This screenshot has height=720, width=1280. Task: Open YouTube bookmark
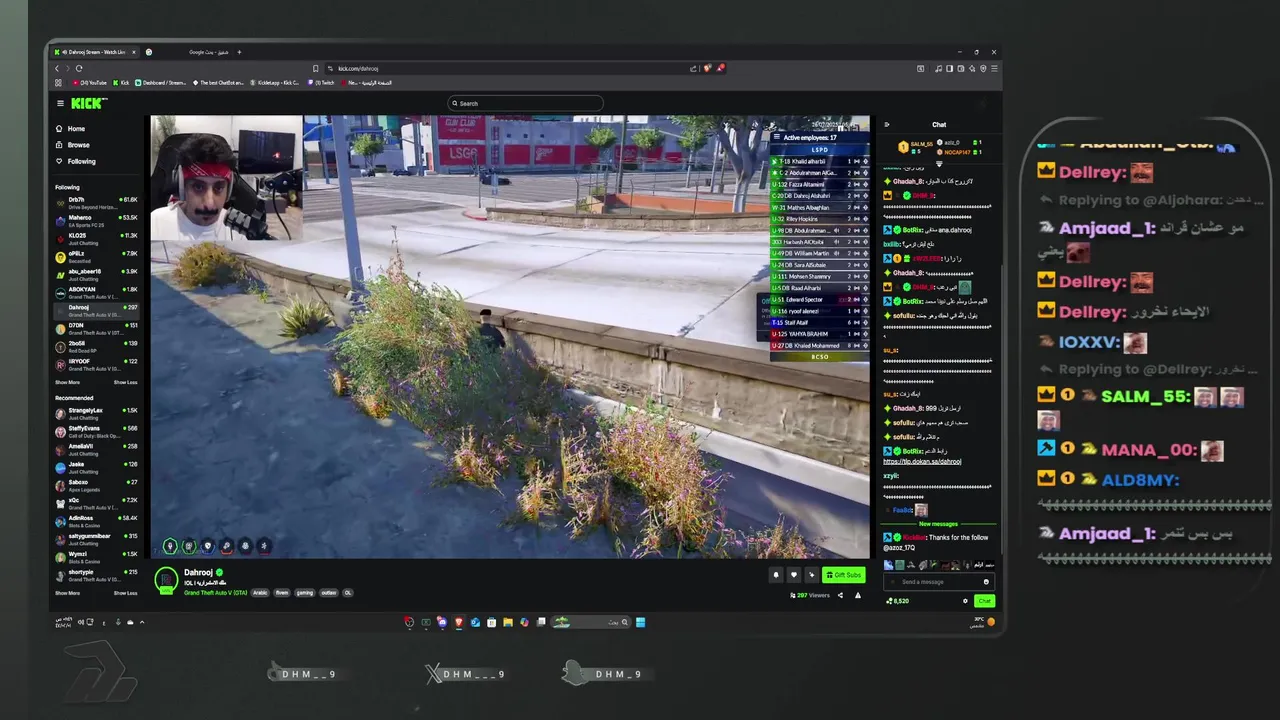pos(90,83)
